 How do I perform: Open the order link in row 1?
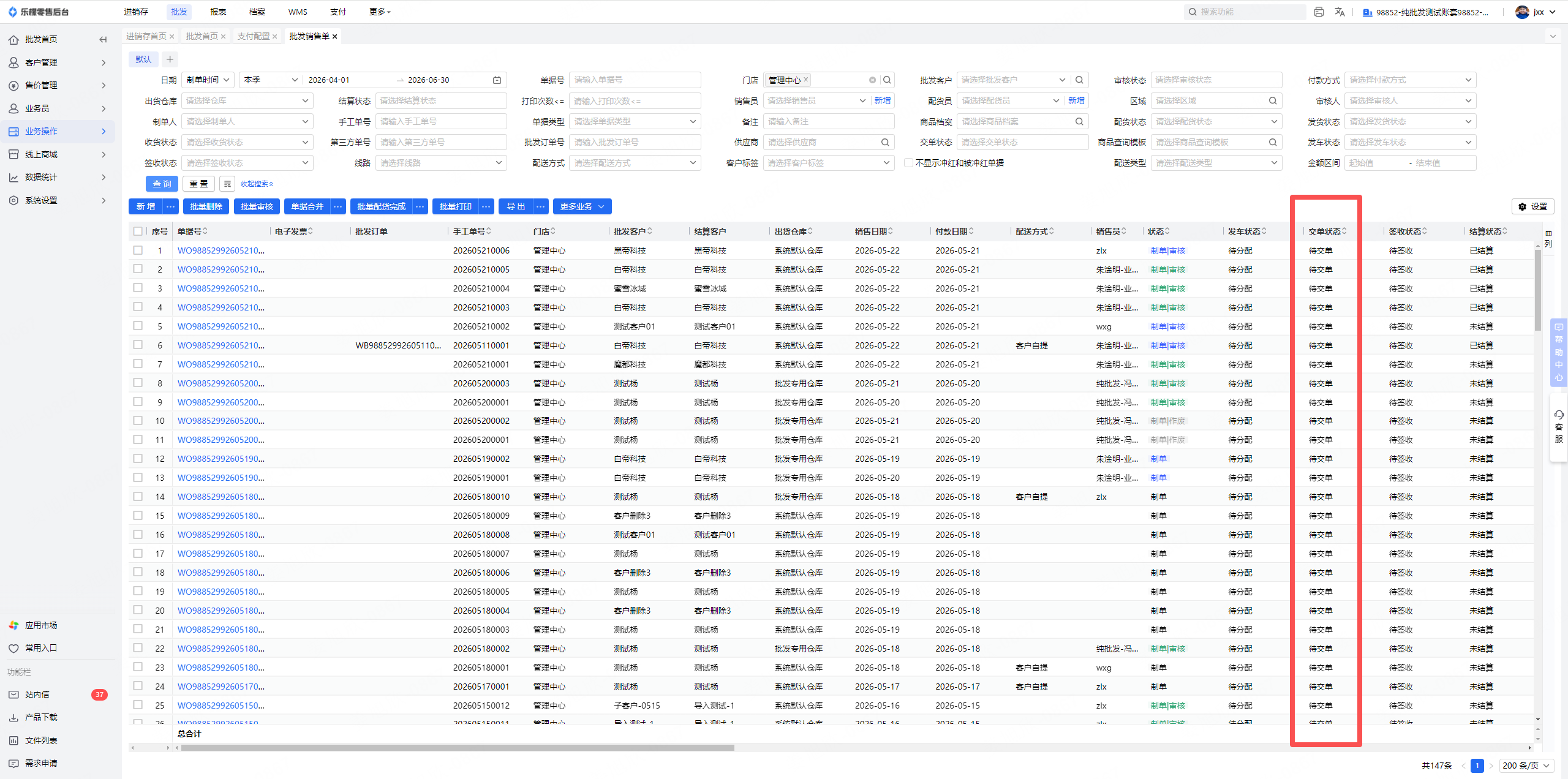click(x=221, y=250)
